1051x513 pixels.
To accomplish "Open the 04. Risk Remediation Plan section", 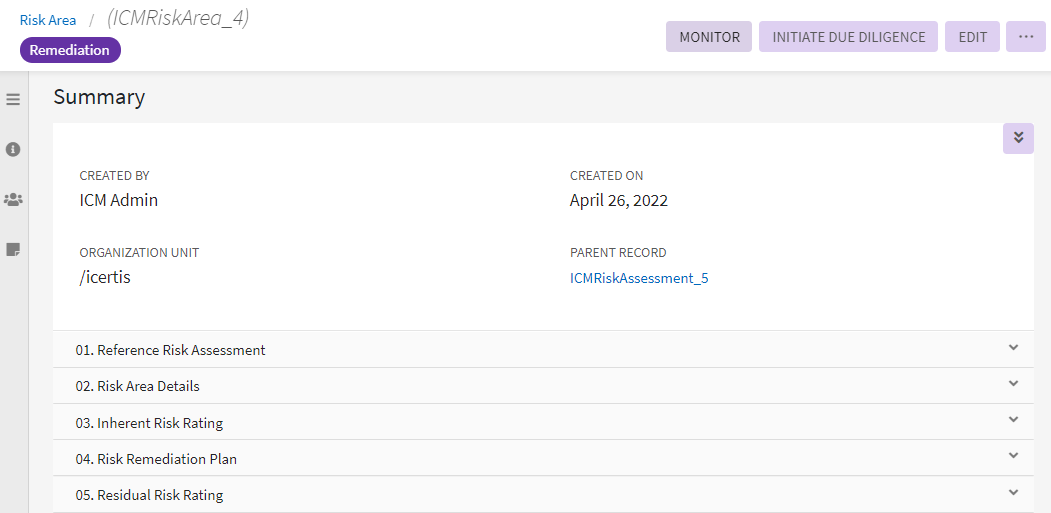I will click(x=156, y=459).
